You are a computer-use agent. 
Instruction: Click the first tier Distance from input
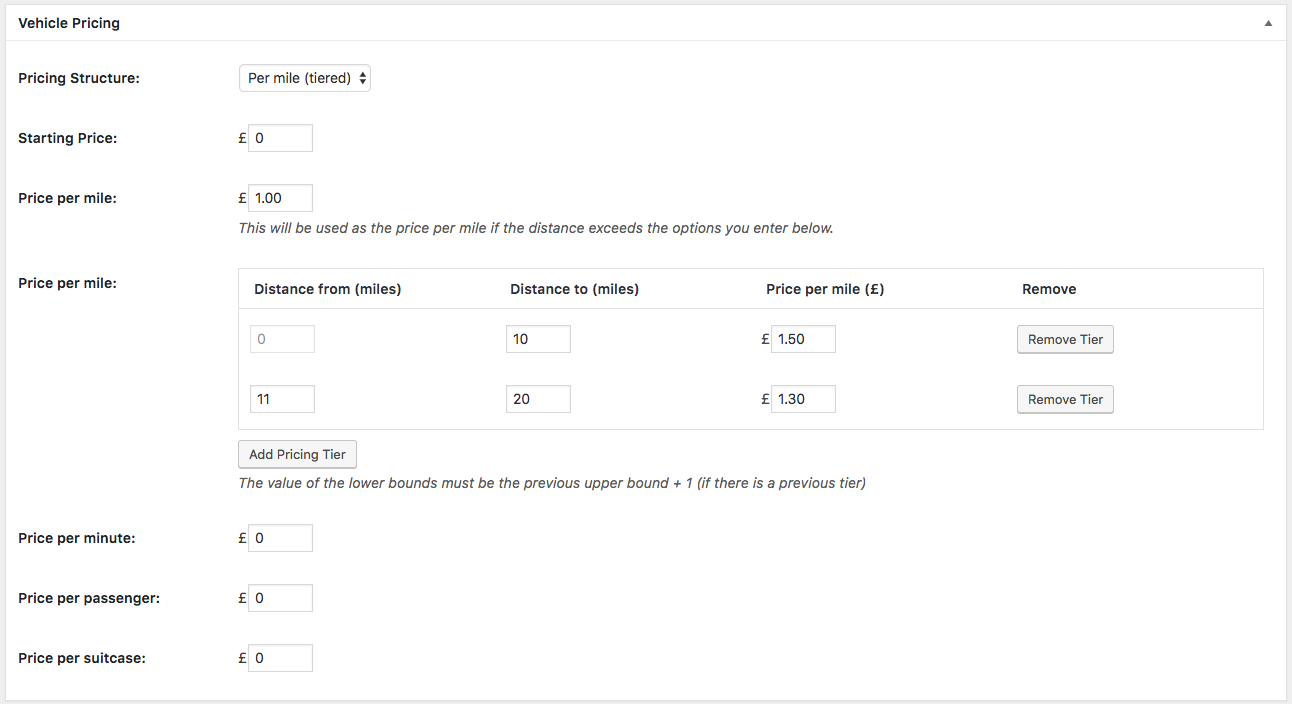click(282, 339)
